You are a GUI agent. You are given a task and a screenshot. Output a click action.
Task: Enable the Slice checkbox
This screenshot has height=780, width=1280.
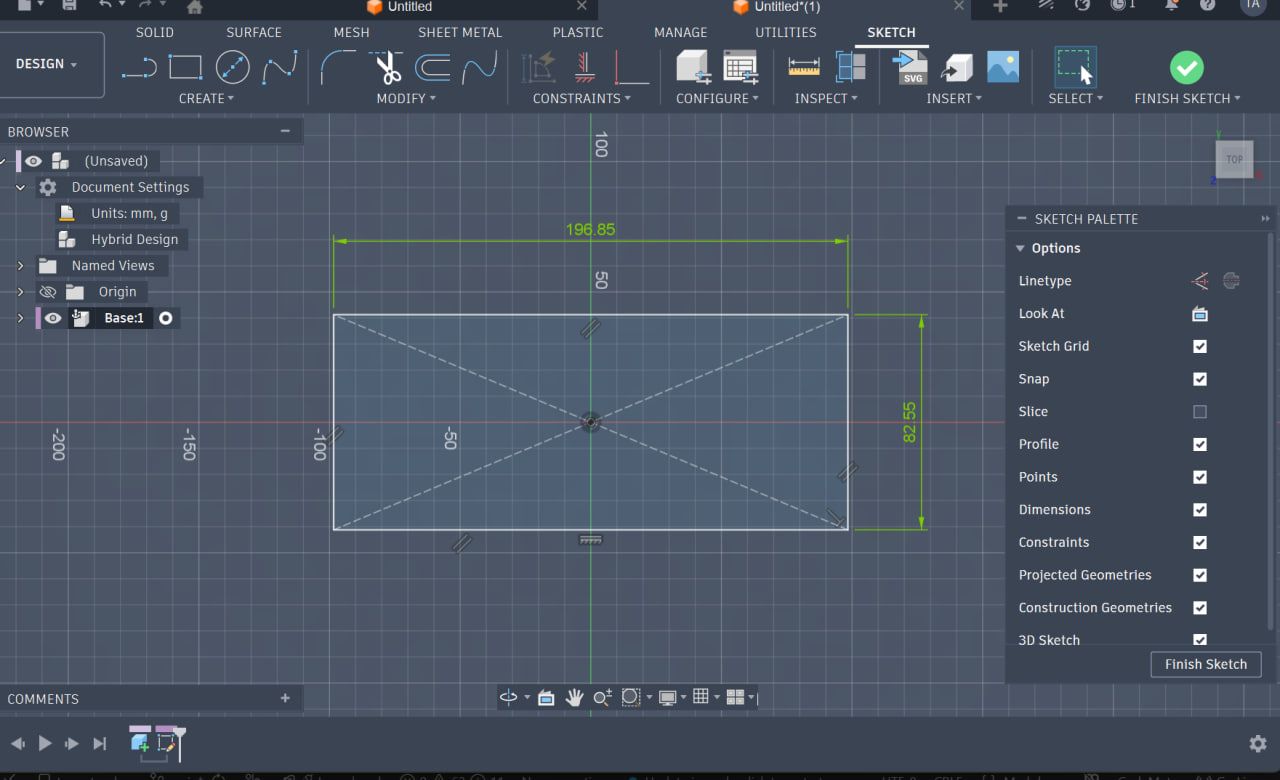(x=1200, y=412)
